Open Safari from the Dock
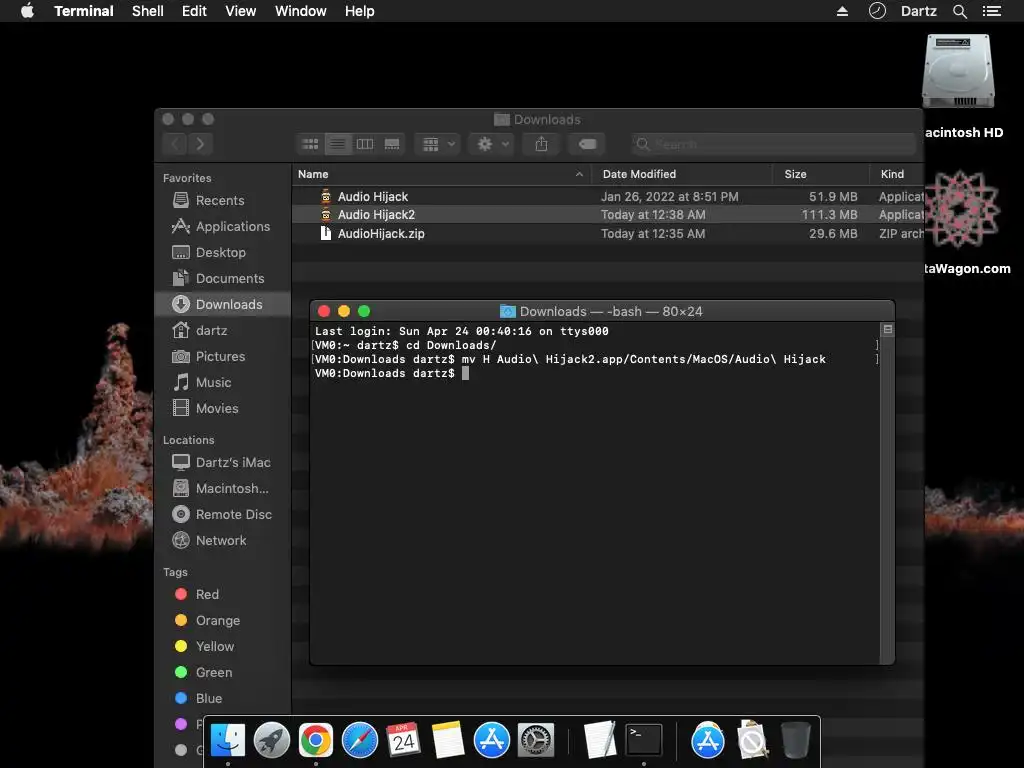 click(x=360, y=741)
